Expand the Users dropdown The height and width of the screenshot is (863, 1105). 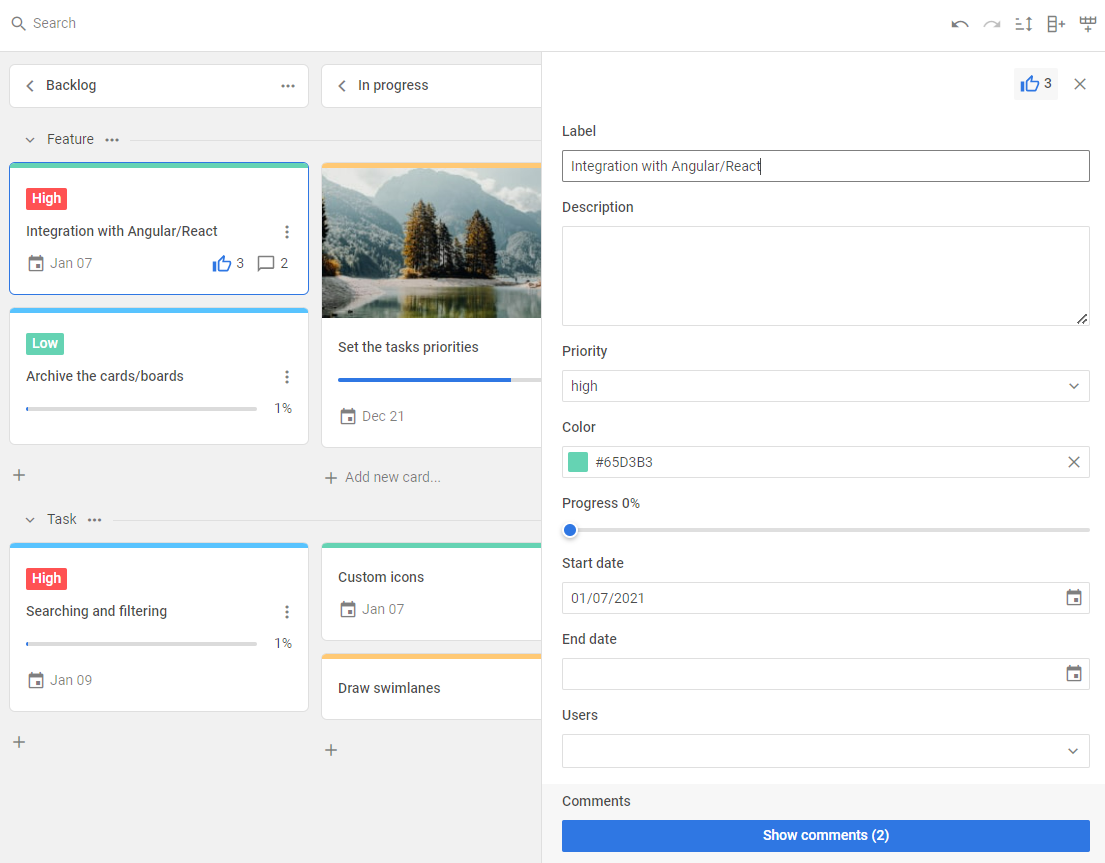tap(825, 751)
